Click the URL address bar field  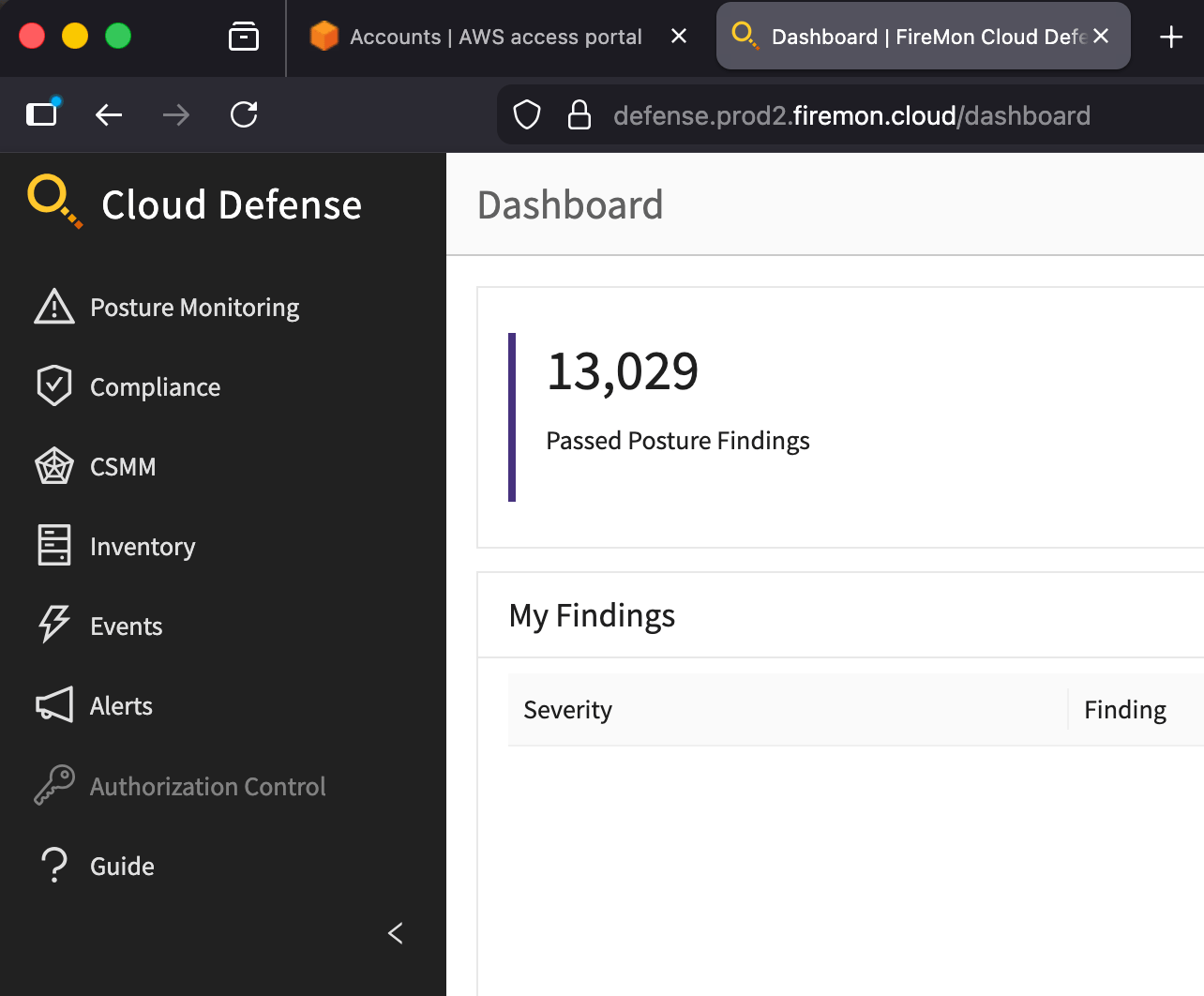(851, 115)
